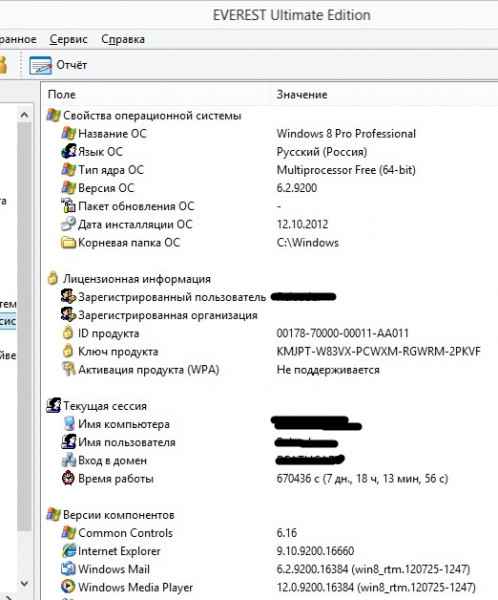Click the Активация продукта (WPA) keys icon

click(69, 369)
